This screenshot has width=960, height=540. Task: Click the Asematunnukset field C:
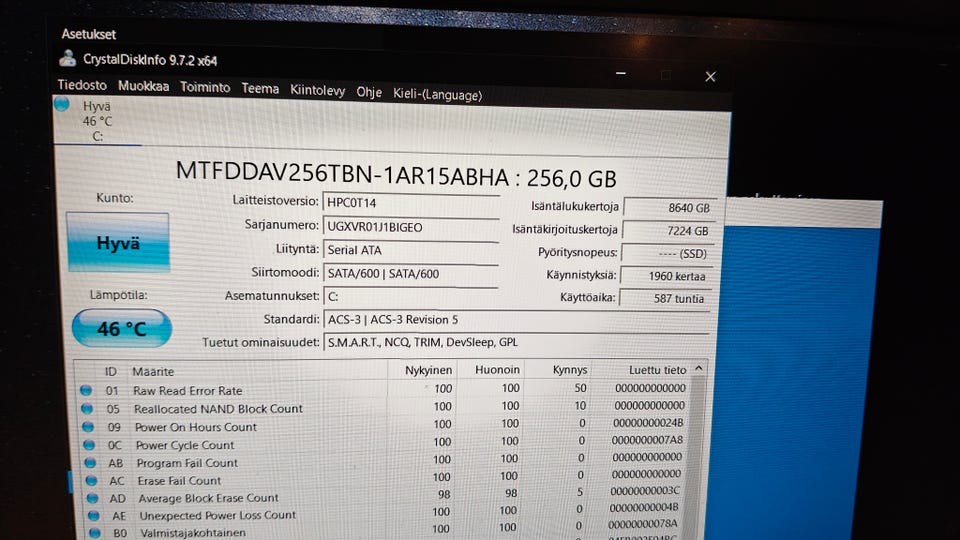click(x=411, y=296)
